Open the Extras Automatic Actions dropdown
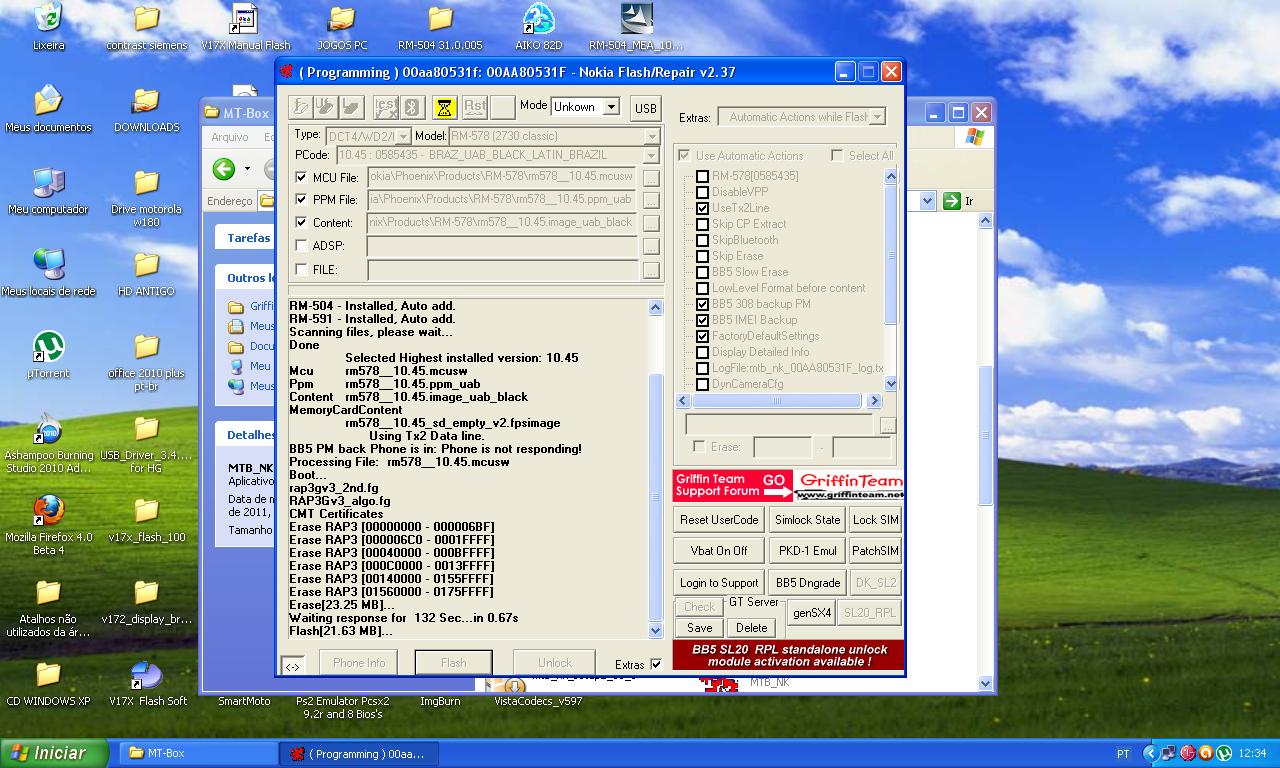 point(877,117)
